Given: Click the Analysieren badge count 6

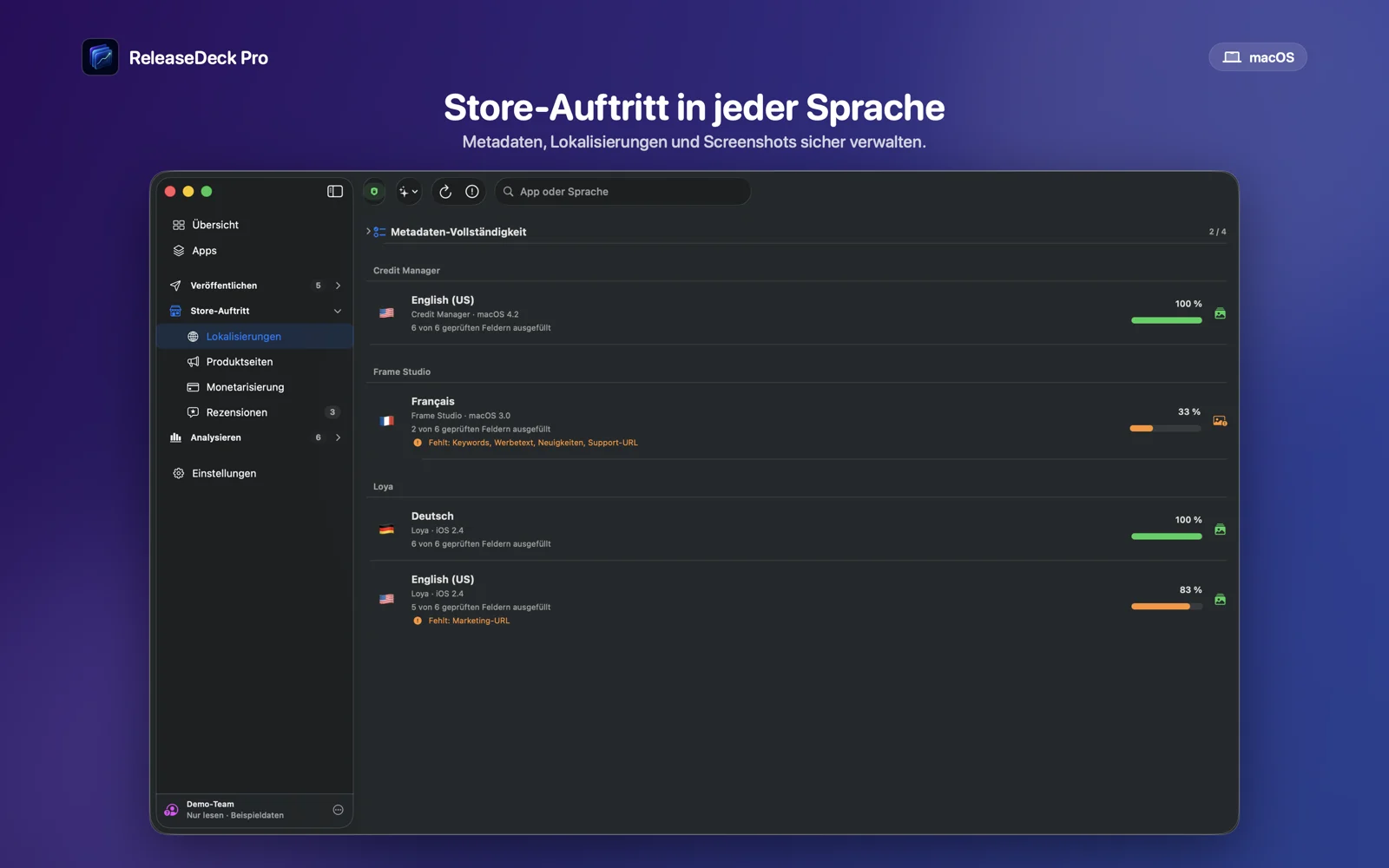Looking at the screenshot, I should click(318, 437).
